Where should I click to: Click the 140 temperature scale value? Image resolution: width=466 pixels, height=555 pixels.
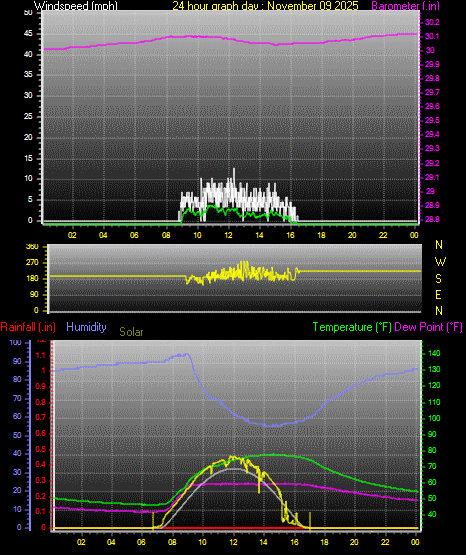434,353
